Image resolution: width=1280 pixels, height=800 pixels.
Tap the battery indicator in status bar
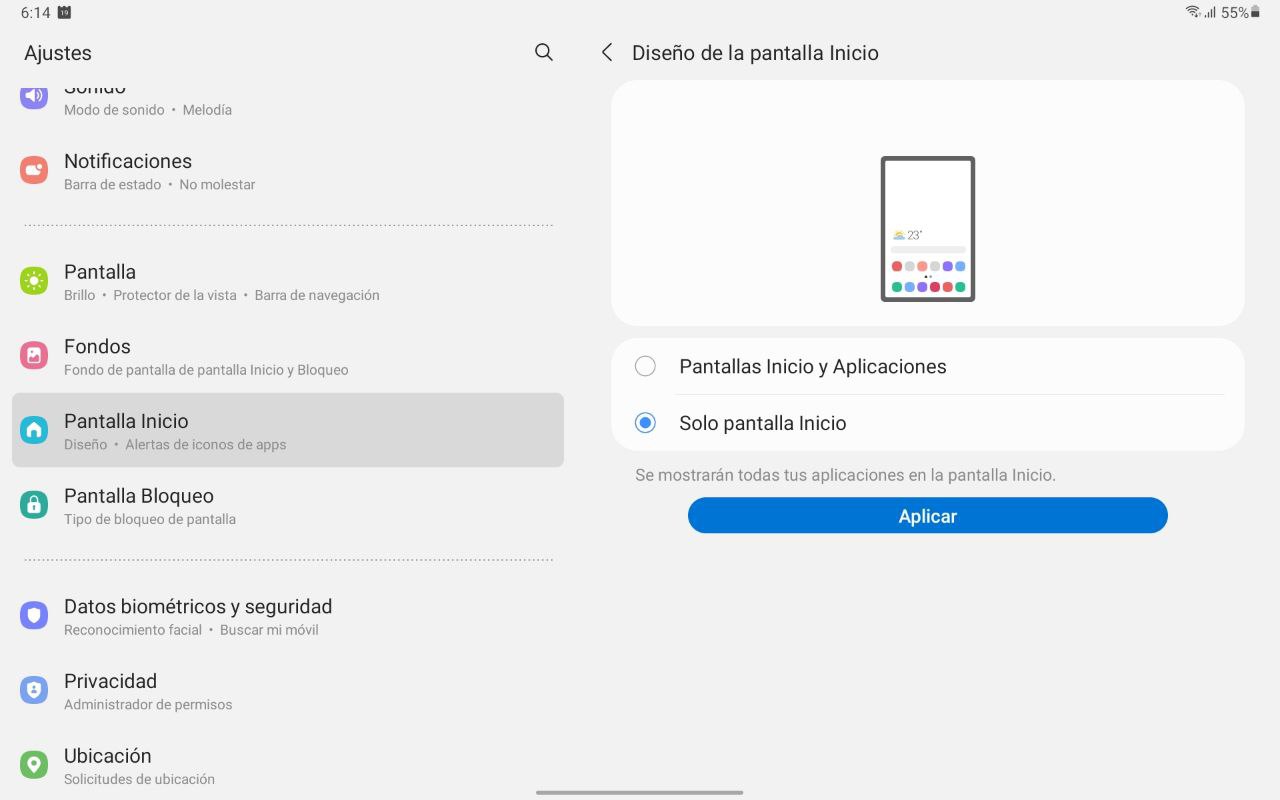[x=1256, y=12]
